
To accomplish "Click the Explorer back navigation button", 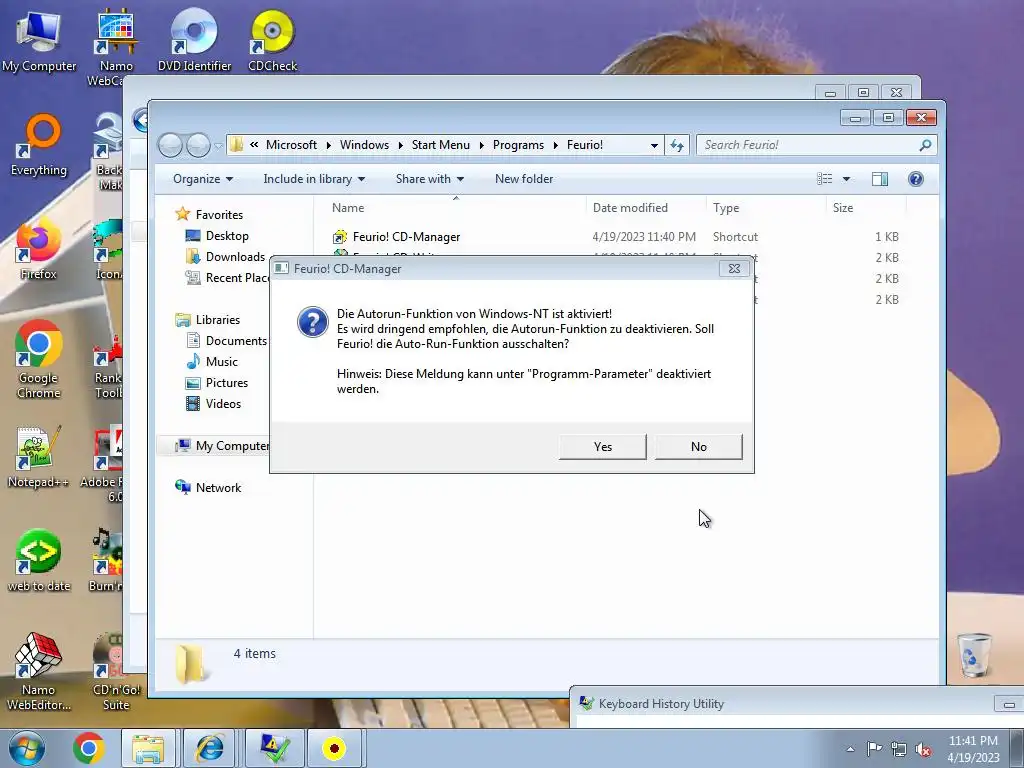I will click(170, 145).
